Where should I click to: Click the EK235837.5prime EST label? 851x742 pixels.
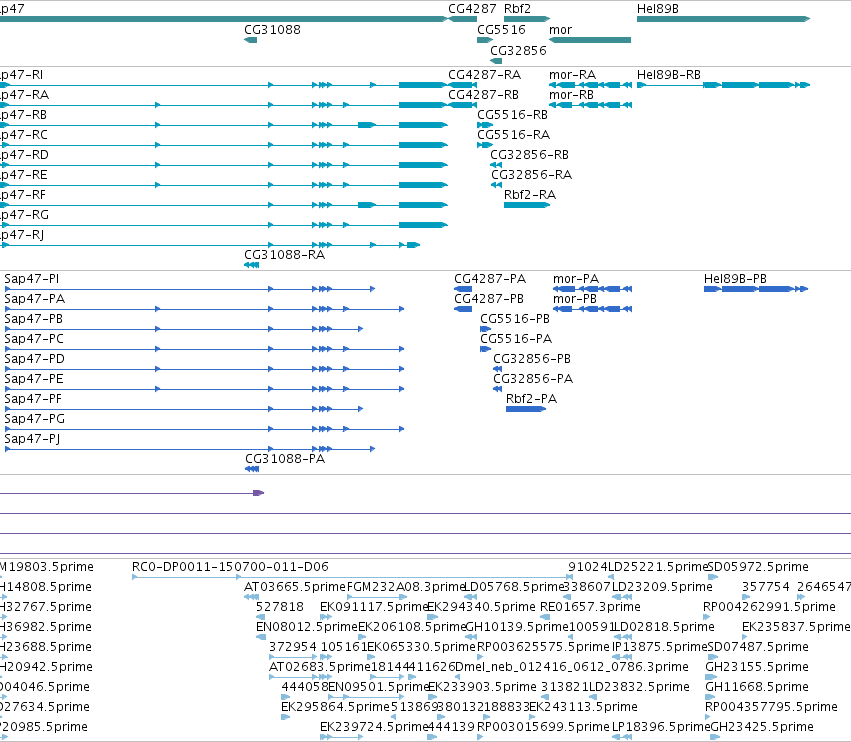pos(796,626)
